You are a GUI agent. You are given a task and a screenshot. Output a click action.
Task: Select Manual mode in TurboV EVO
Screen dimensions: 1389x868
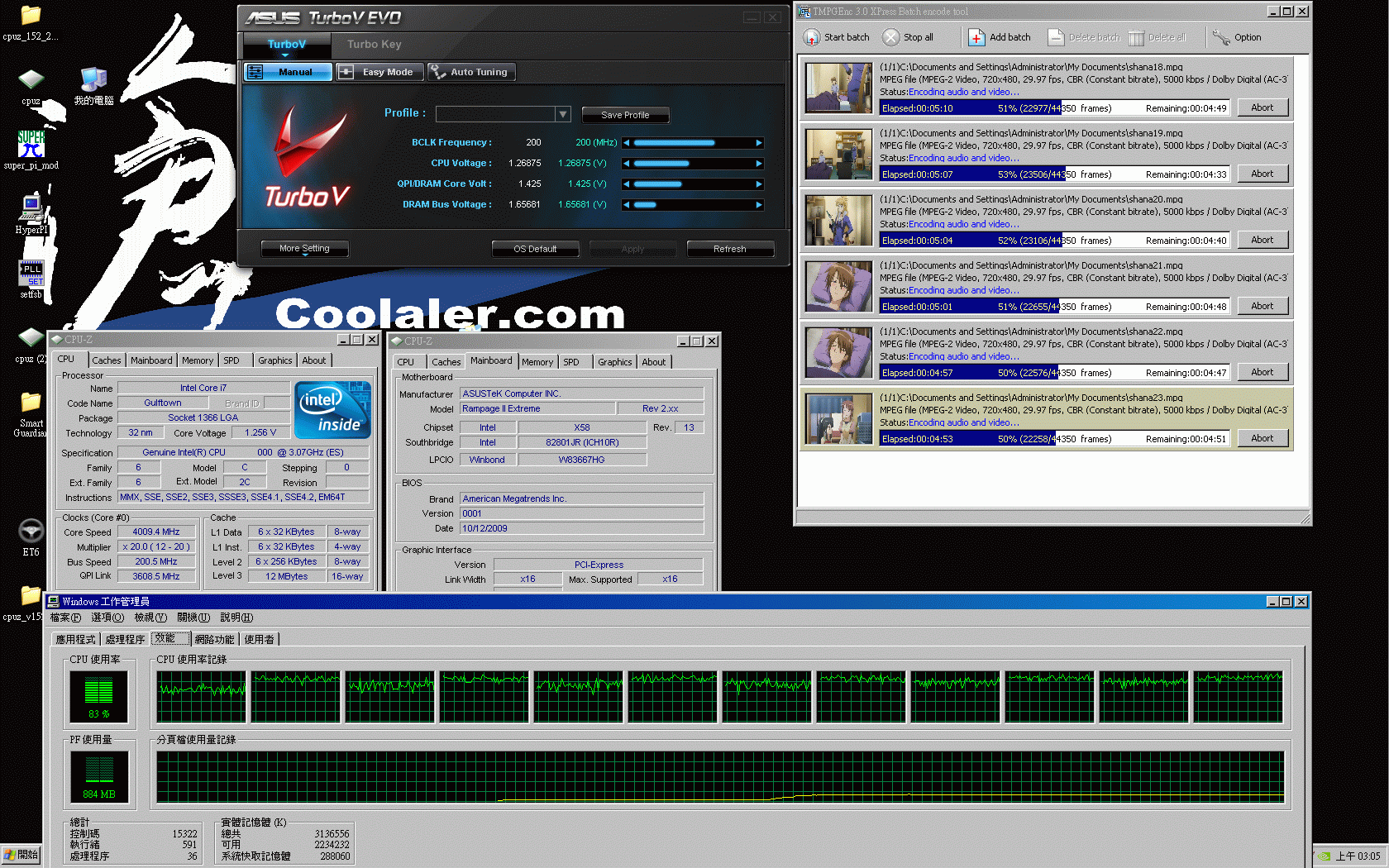(x=288, y=72)
